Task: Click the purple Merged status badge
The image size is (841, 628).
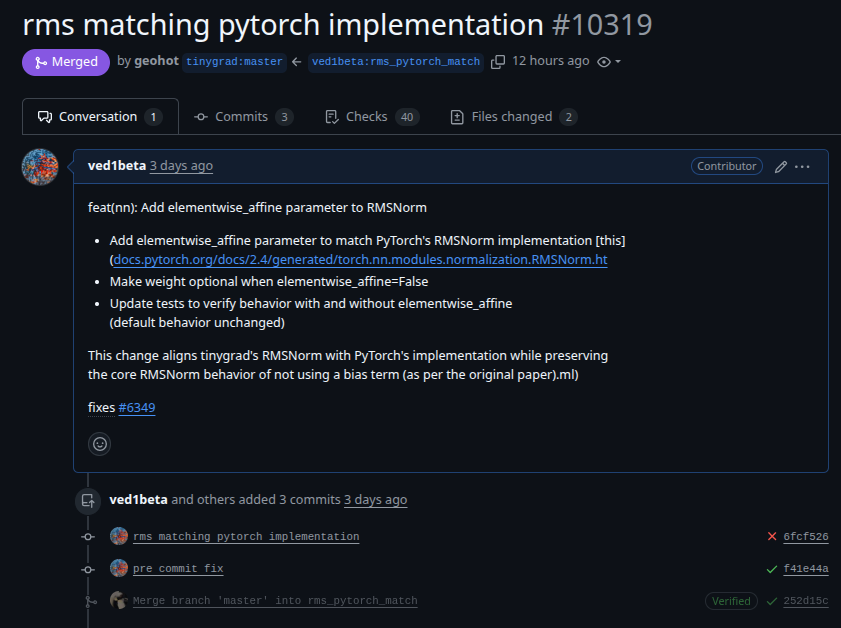Action: (66, 62)
